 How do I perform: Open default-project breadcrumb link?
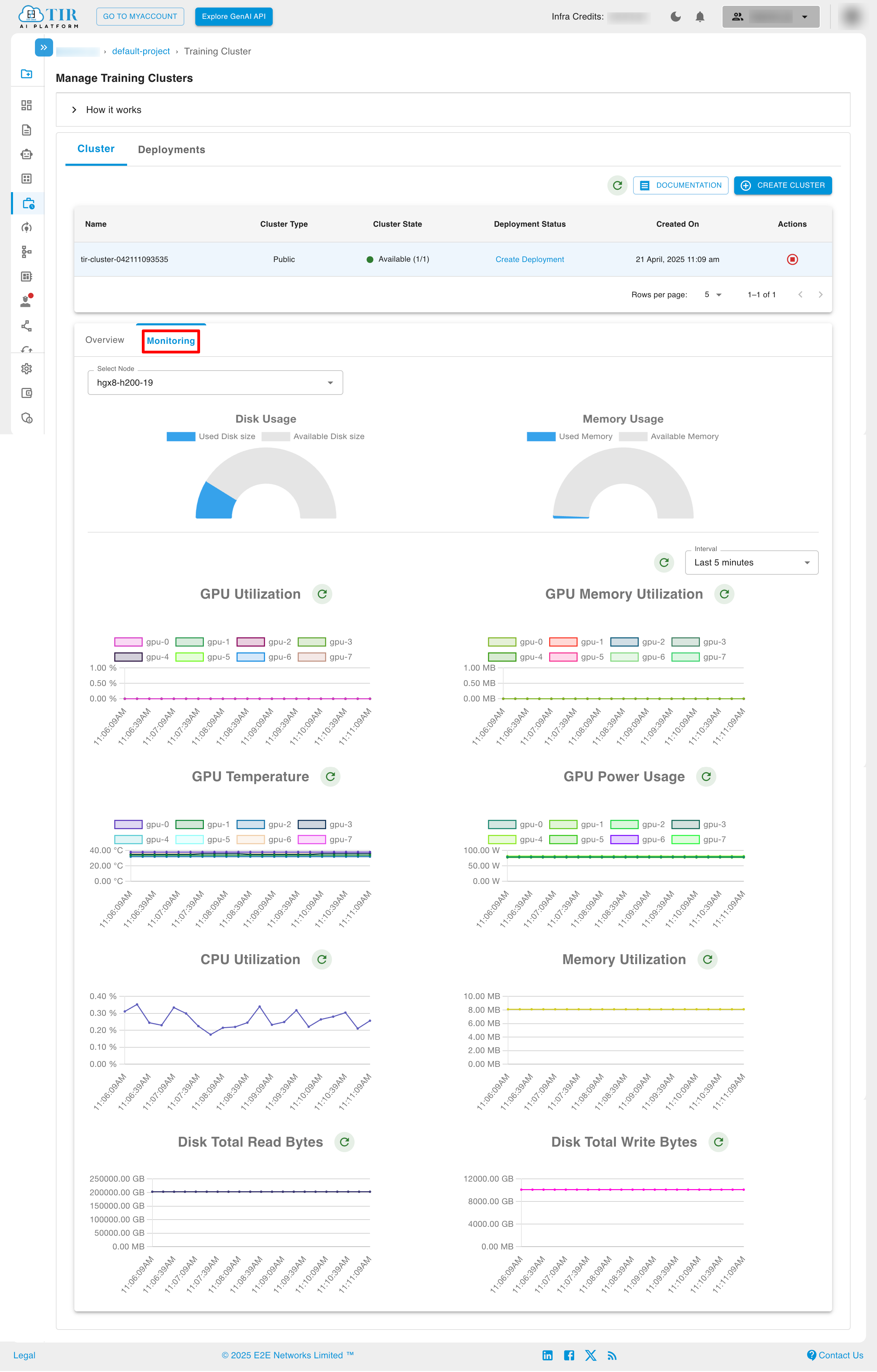point(141,51)
